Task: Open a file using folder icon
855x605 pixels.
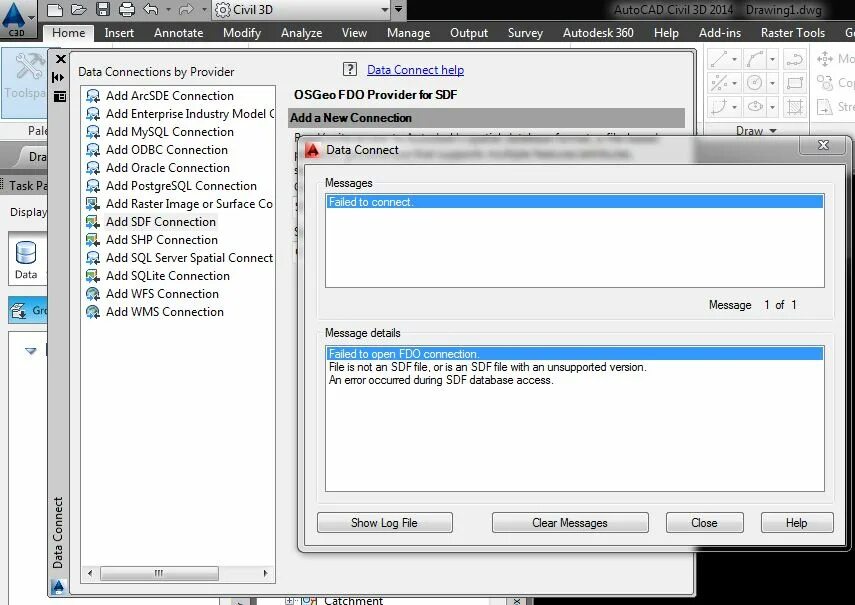Action: point(79,9)
